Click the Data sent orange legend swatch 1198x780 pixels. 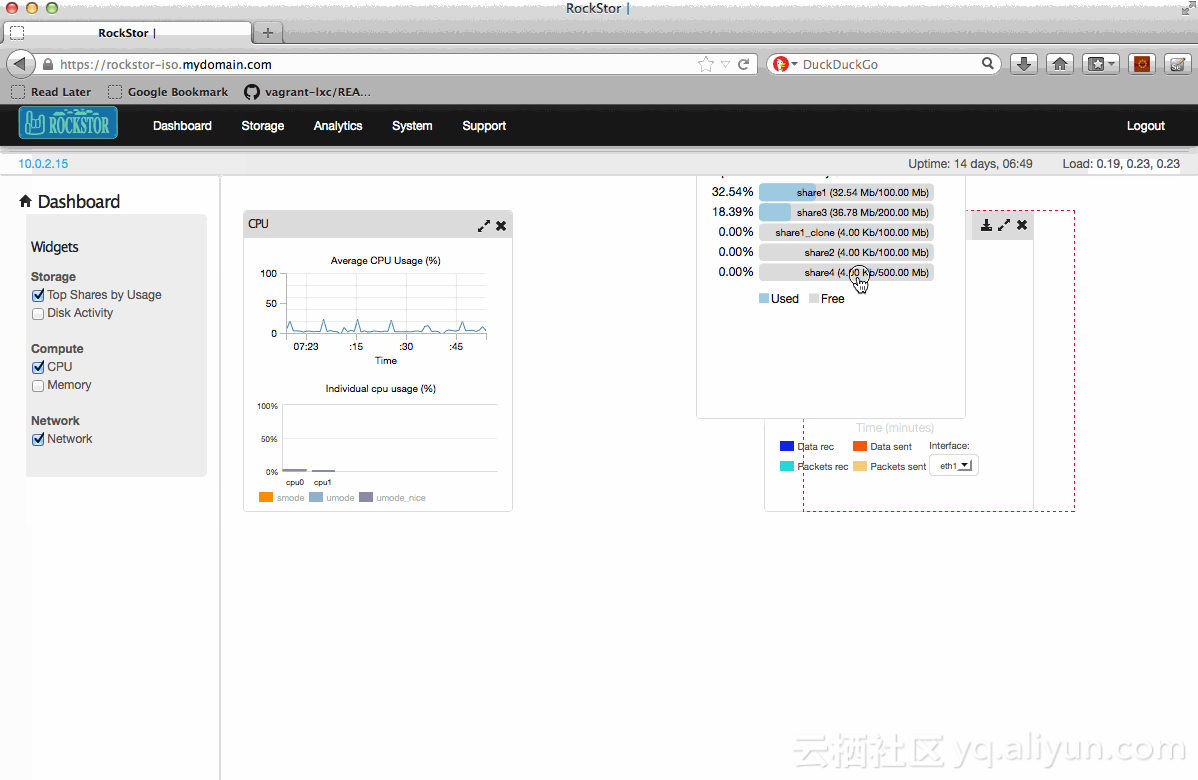860,446
